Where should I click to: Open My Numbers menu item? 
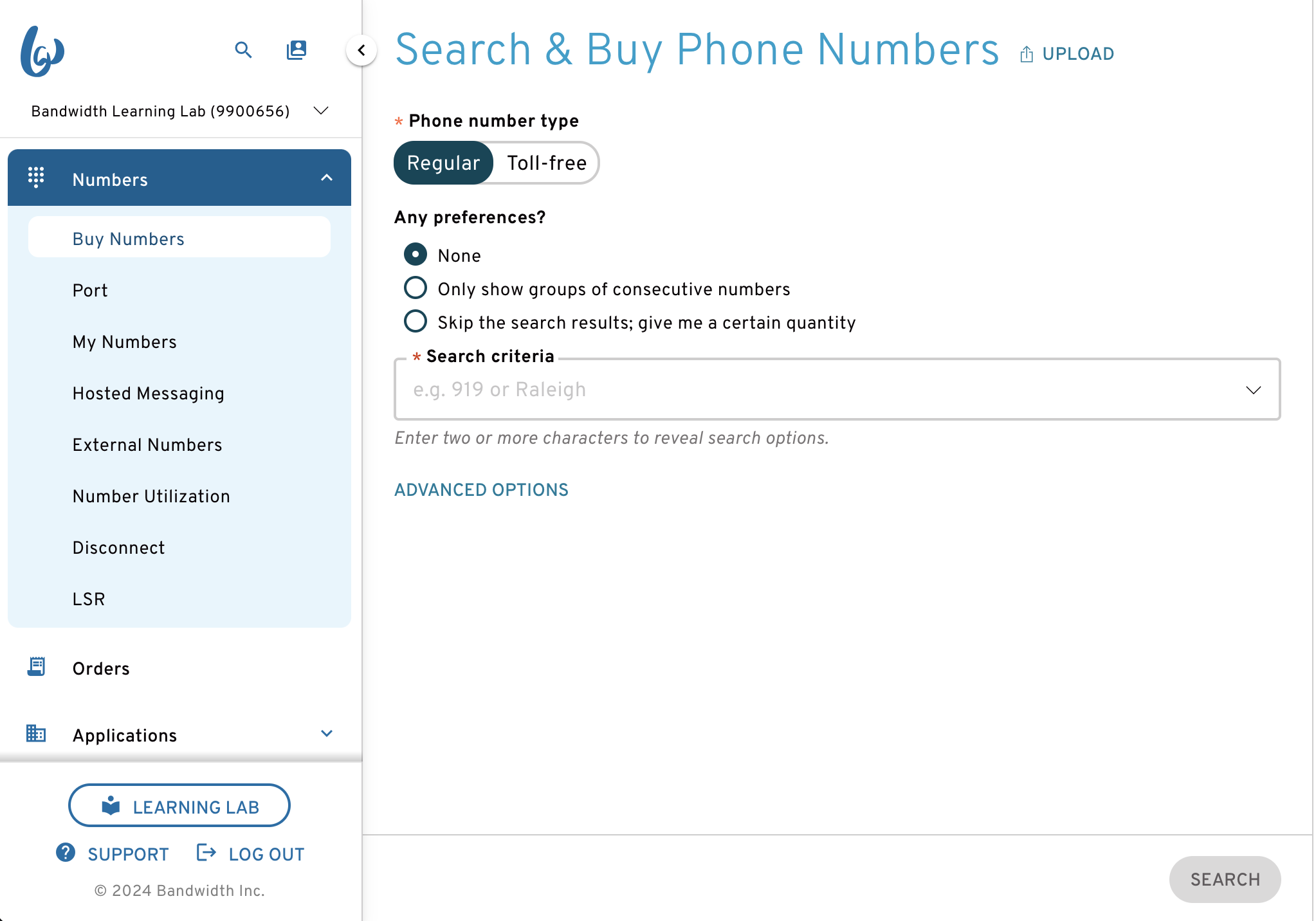(179, 342)
